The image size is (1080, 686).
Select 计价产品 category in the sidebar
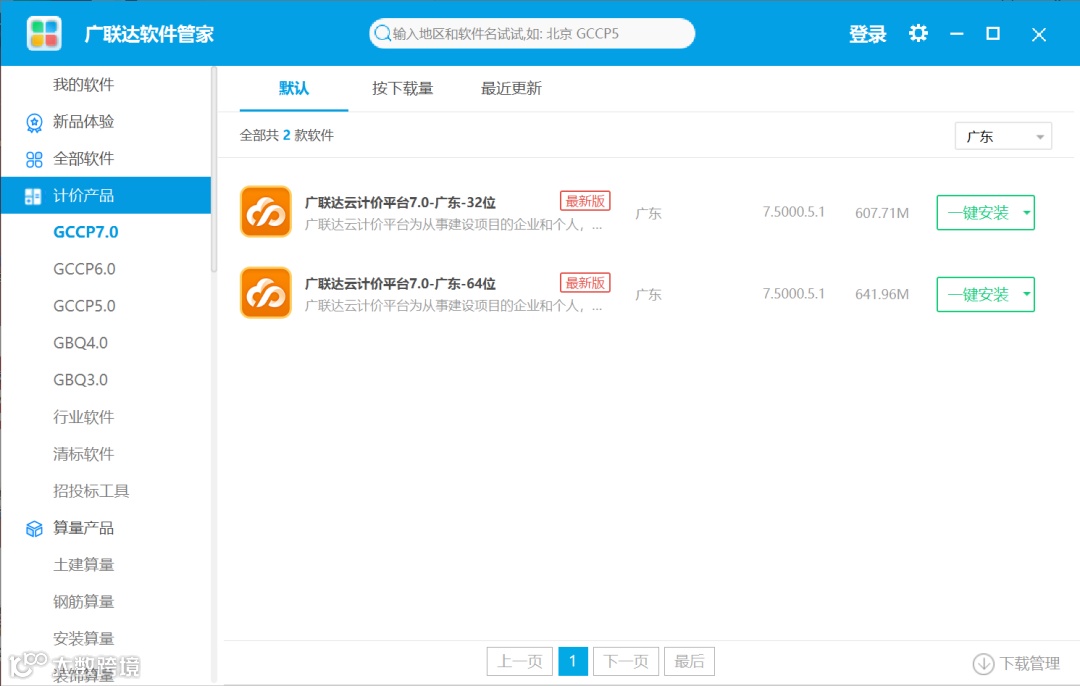[x=106, y=196]
